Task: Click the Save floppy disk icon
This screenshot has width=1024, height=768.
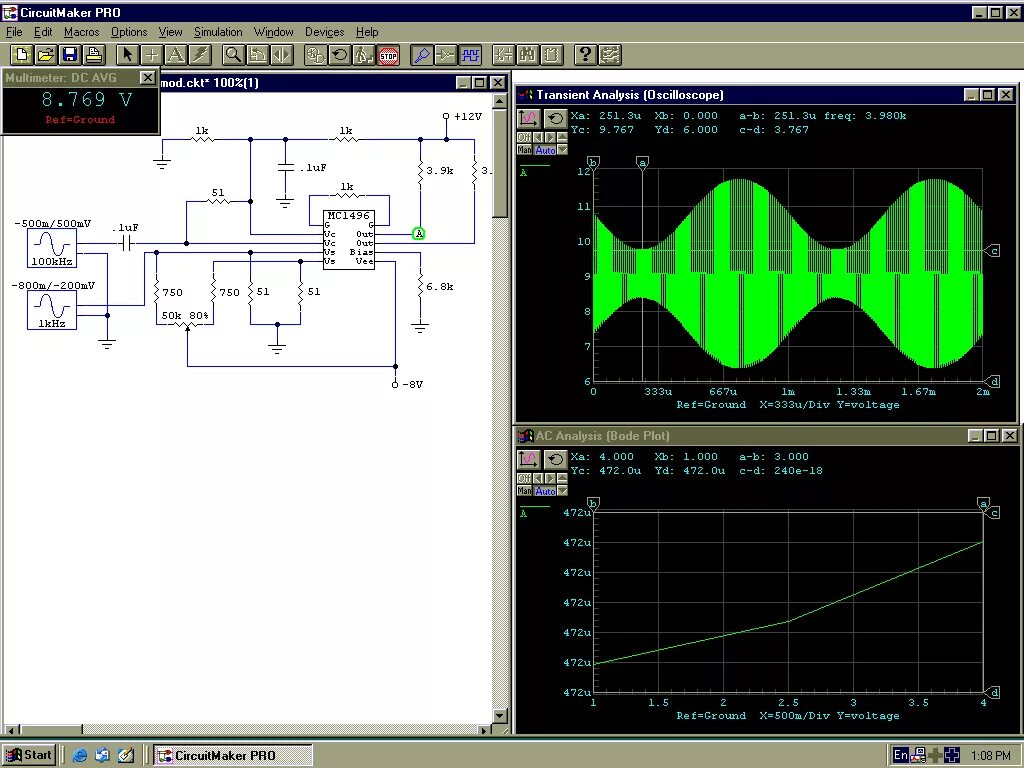Action: (70, 55)
